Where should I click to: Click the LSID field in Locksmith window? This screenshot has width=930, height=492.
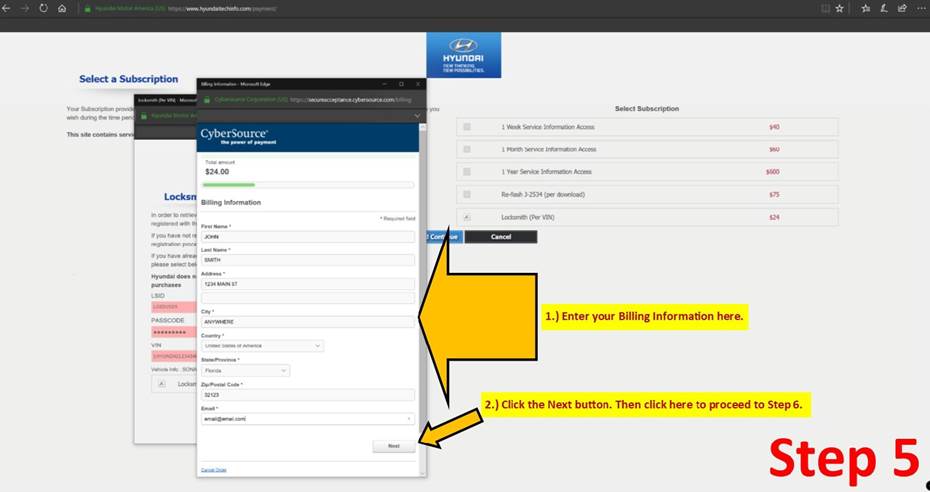click(174, 307)
